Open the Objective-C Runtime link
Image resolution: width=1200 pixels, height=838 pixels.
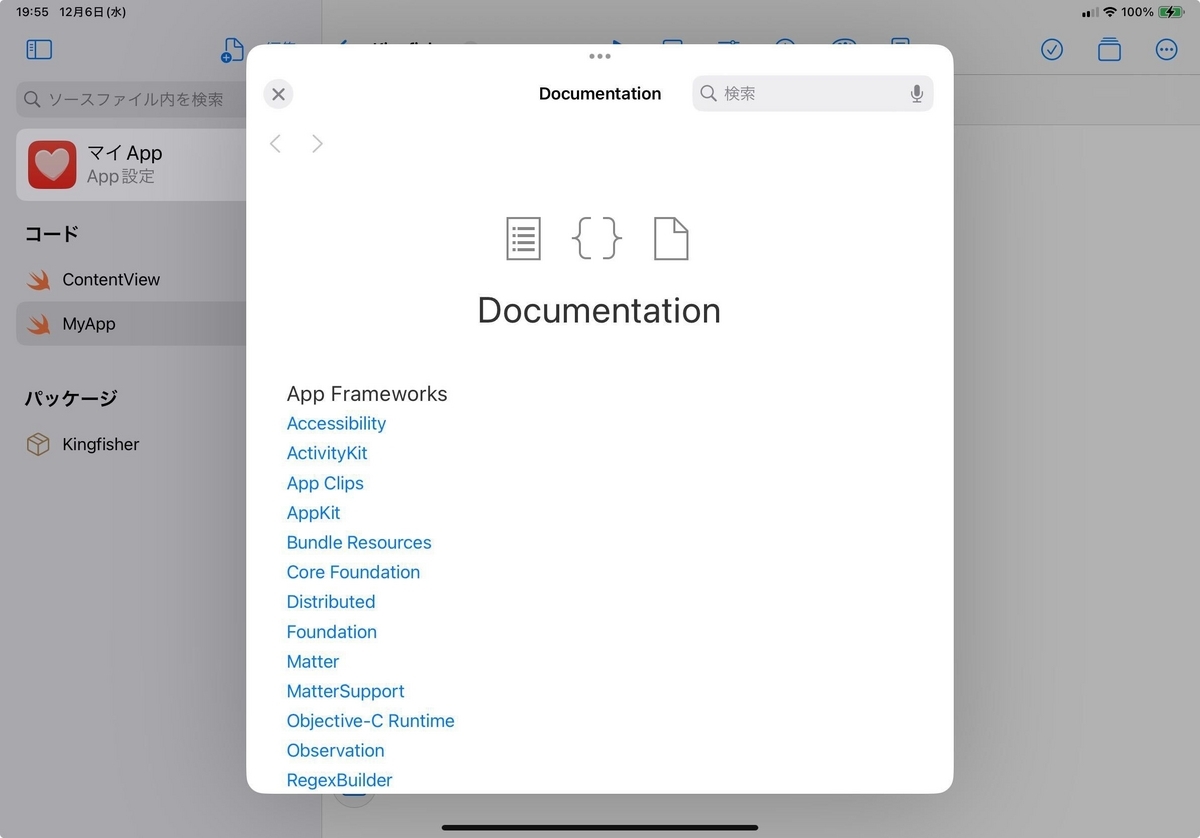tap(370, 721)
